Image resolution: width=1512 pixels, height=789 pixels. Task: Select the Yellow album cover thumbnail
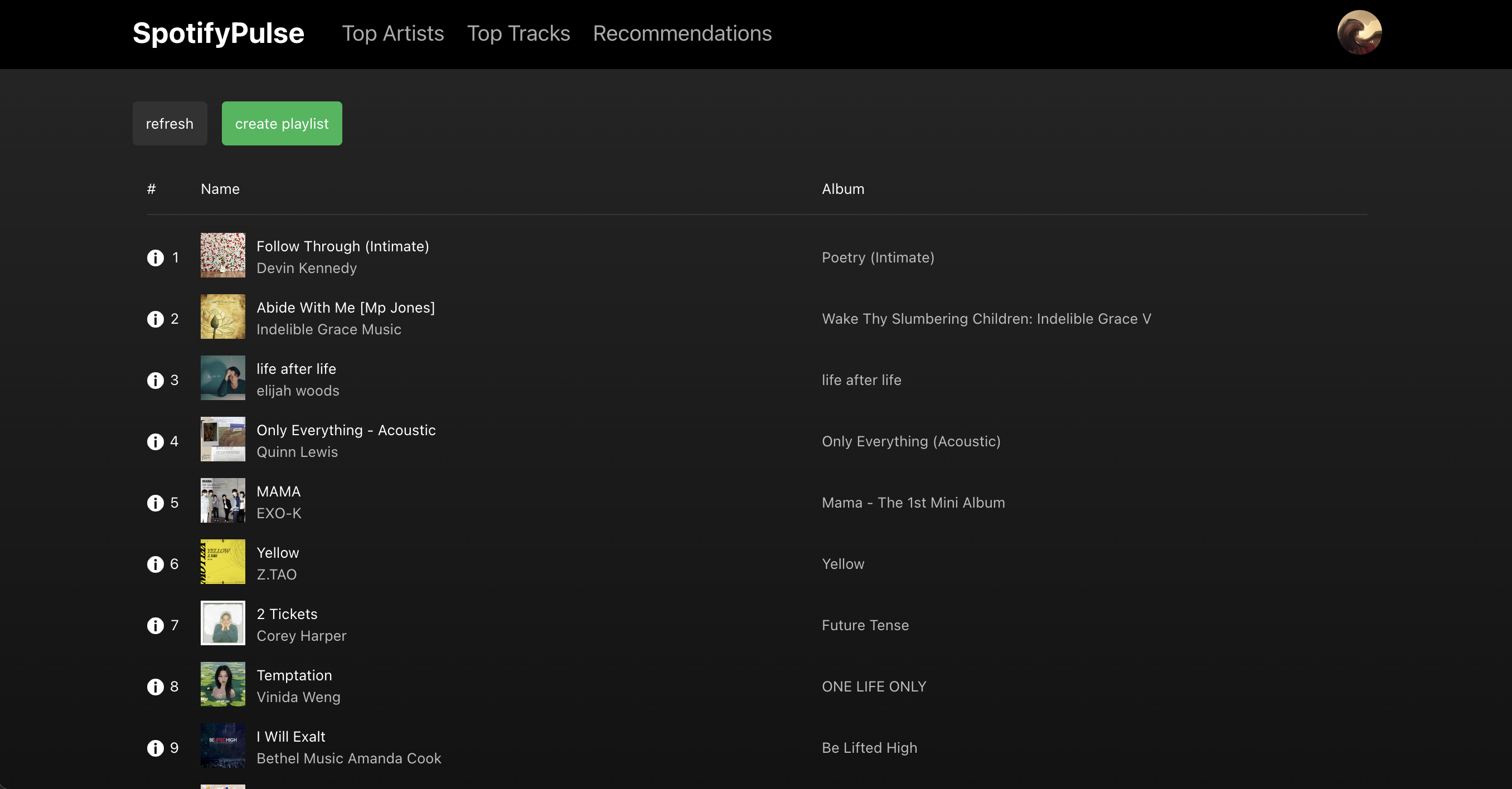223,562
